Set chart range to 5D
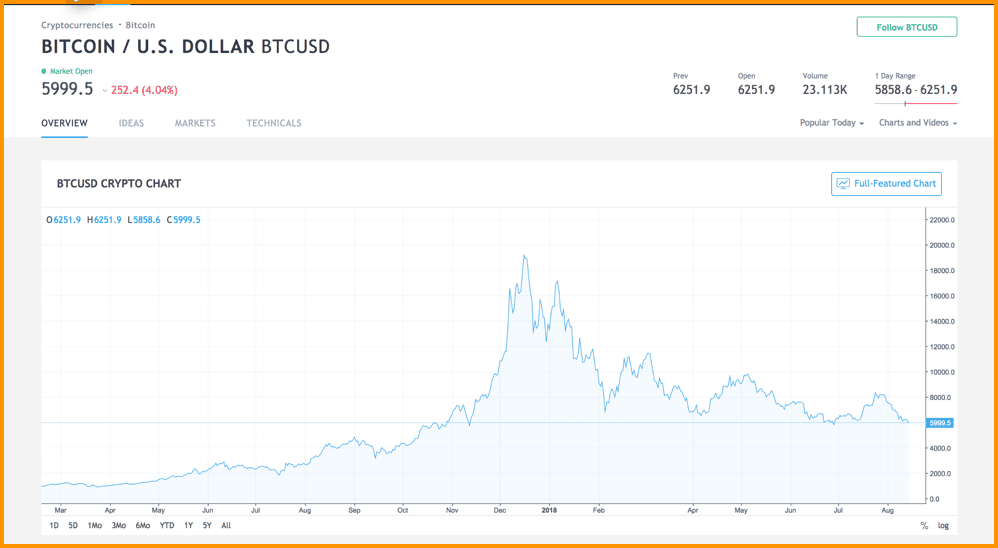 click(x=73, y=526)
